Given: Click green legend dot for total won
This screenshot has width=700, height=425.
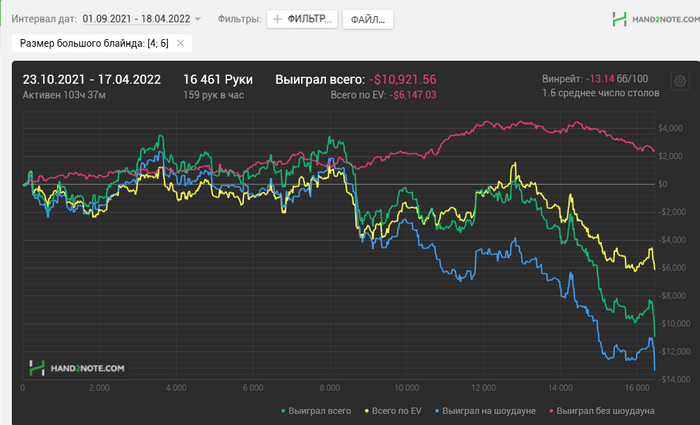Looking at the screenshot, I should 283,411.
